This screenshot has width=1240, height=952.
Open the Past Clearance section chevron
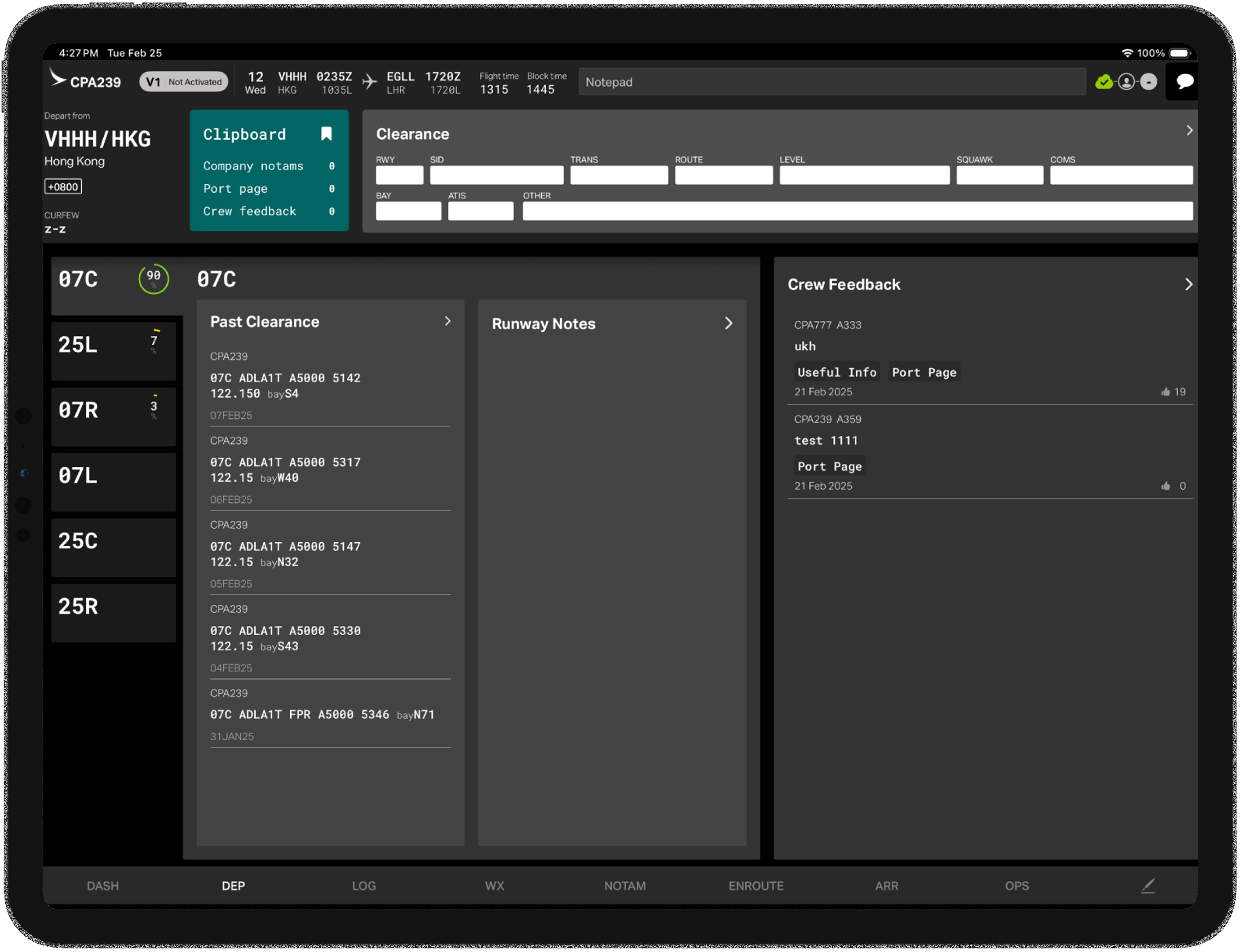(448, 321)
